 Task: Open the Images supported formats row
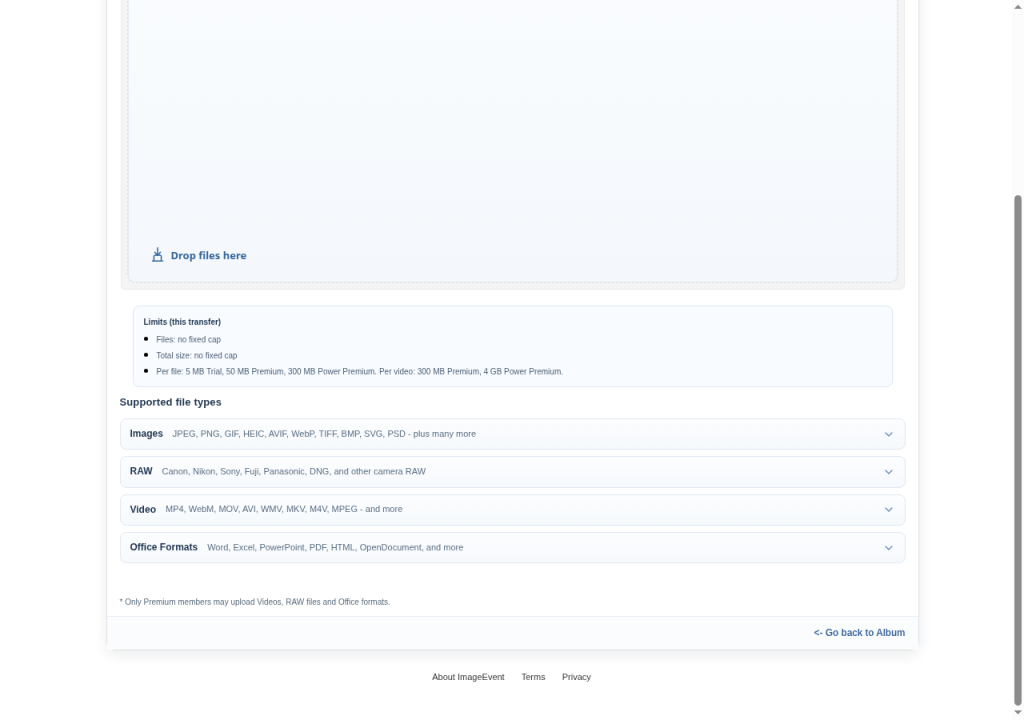point(513,434)
